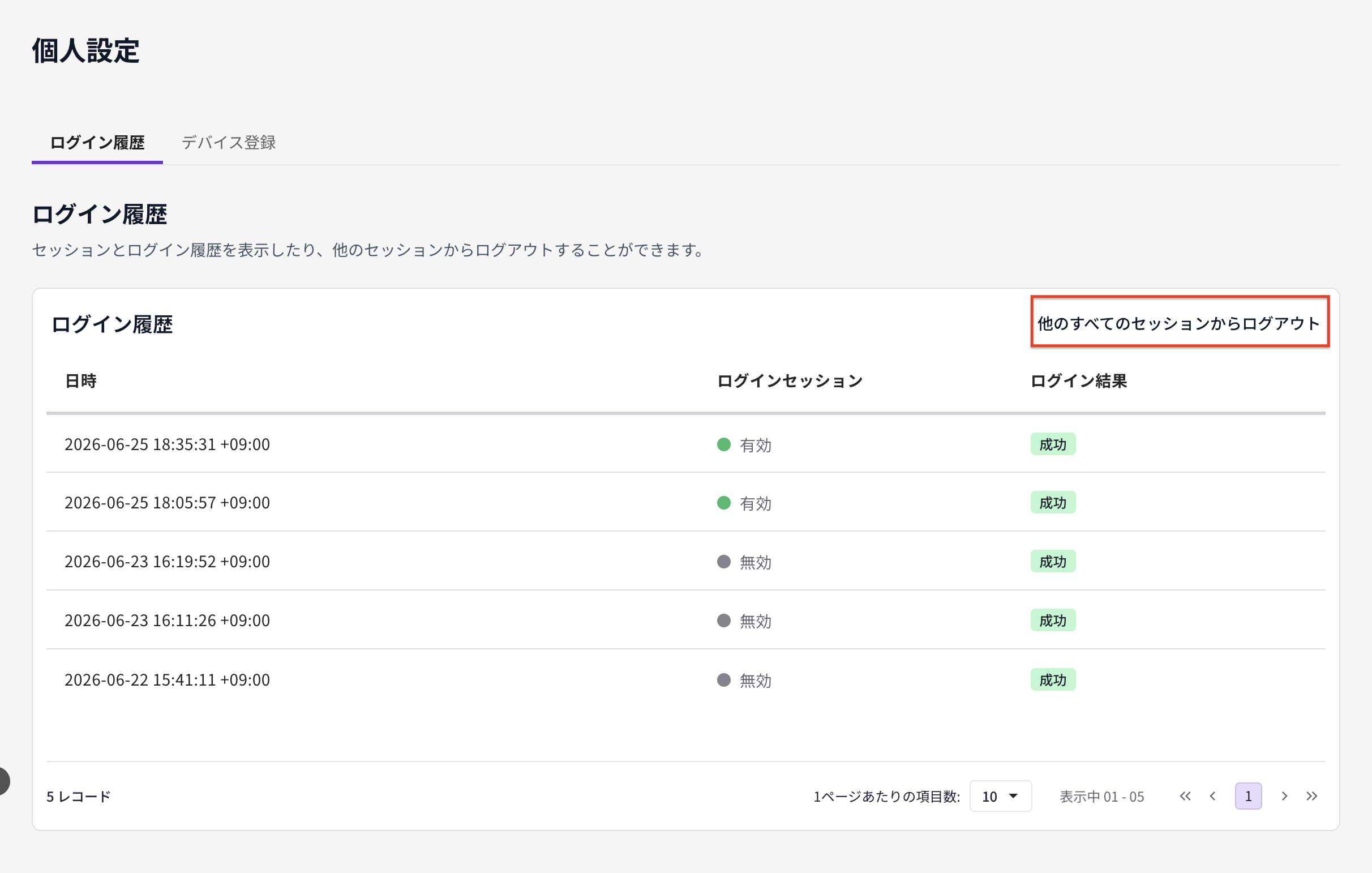Go to previous page arrow
This screenshot has width=1372, height=873.
pyautogui.click(x=1212, y=796)
